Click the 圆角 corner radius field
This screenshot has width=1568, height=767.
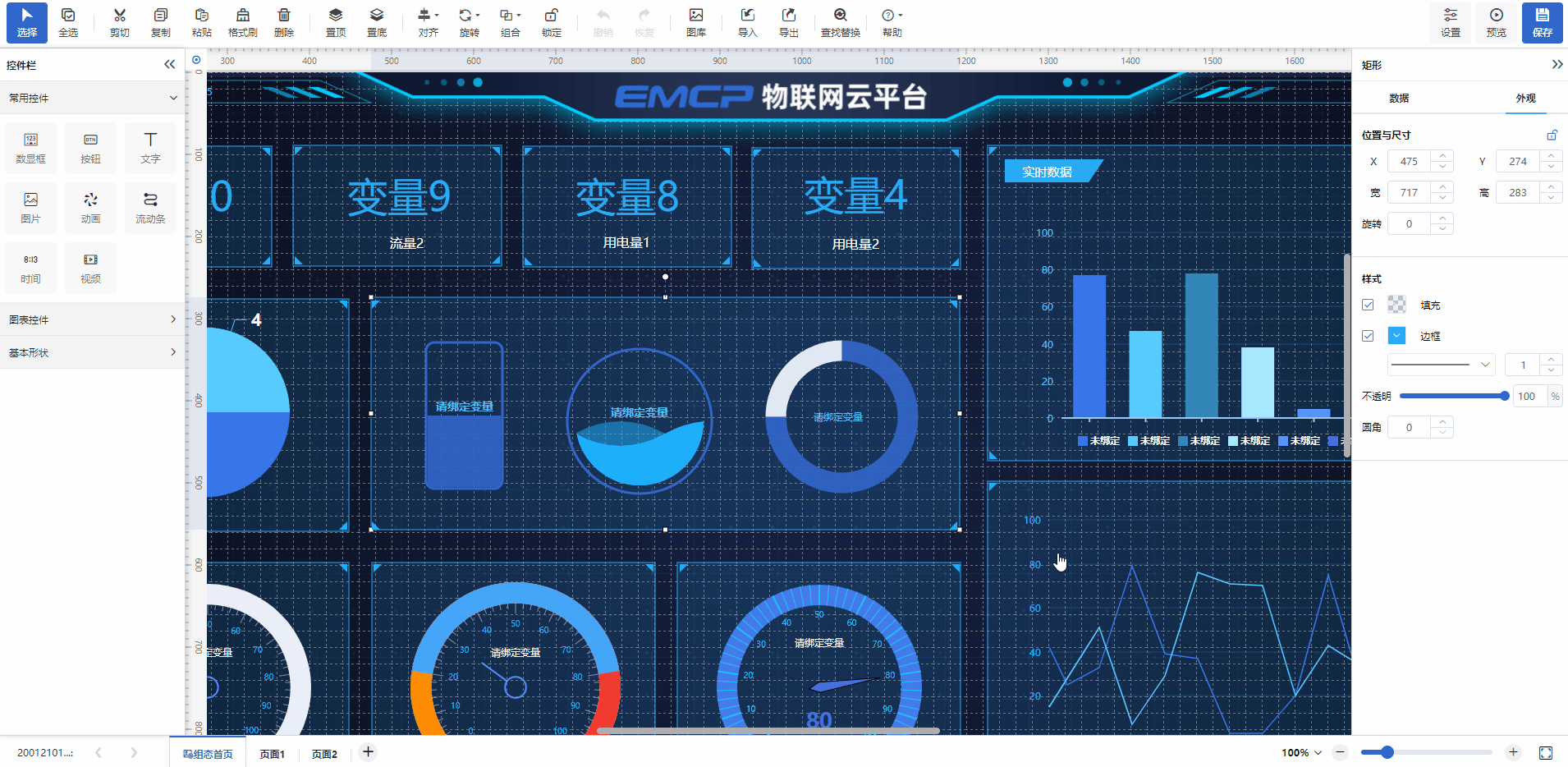(x=1409, y=427)
